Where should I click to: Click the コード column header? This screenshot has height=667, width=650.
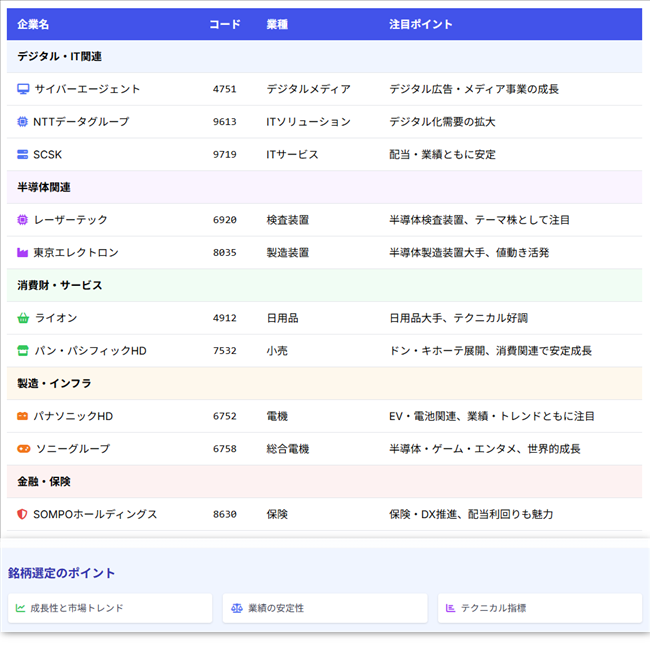click(x=225, y=24)
